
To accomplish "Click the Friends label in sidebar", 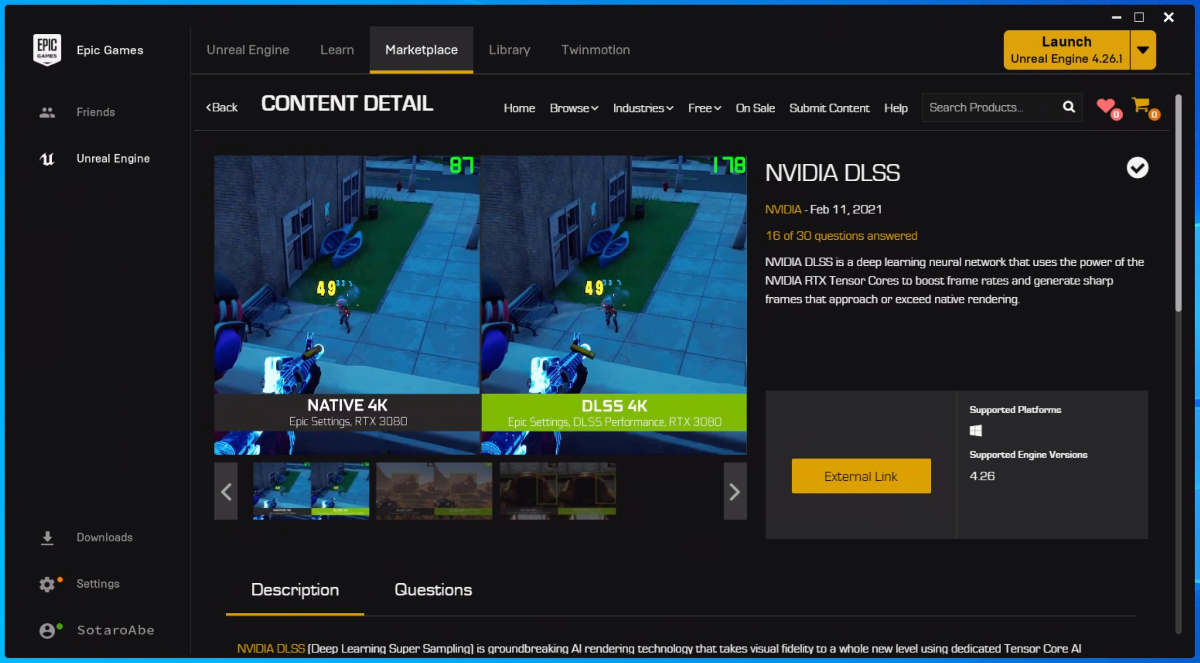I will (x=96, y=112).
